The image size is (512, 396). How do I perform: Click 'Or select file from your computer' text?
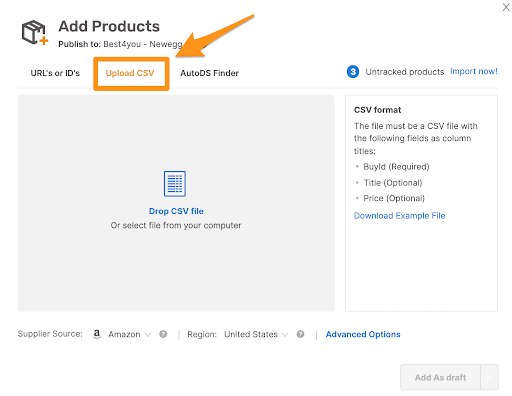click(176, 225)
